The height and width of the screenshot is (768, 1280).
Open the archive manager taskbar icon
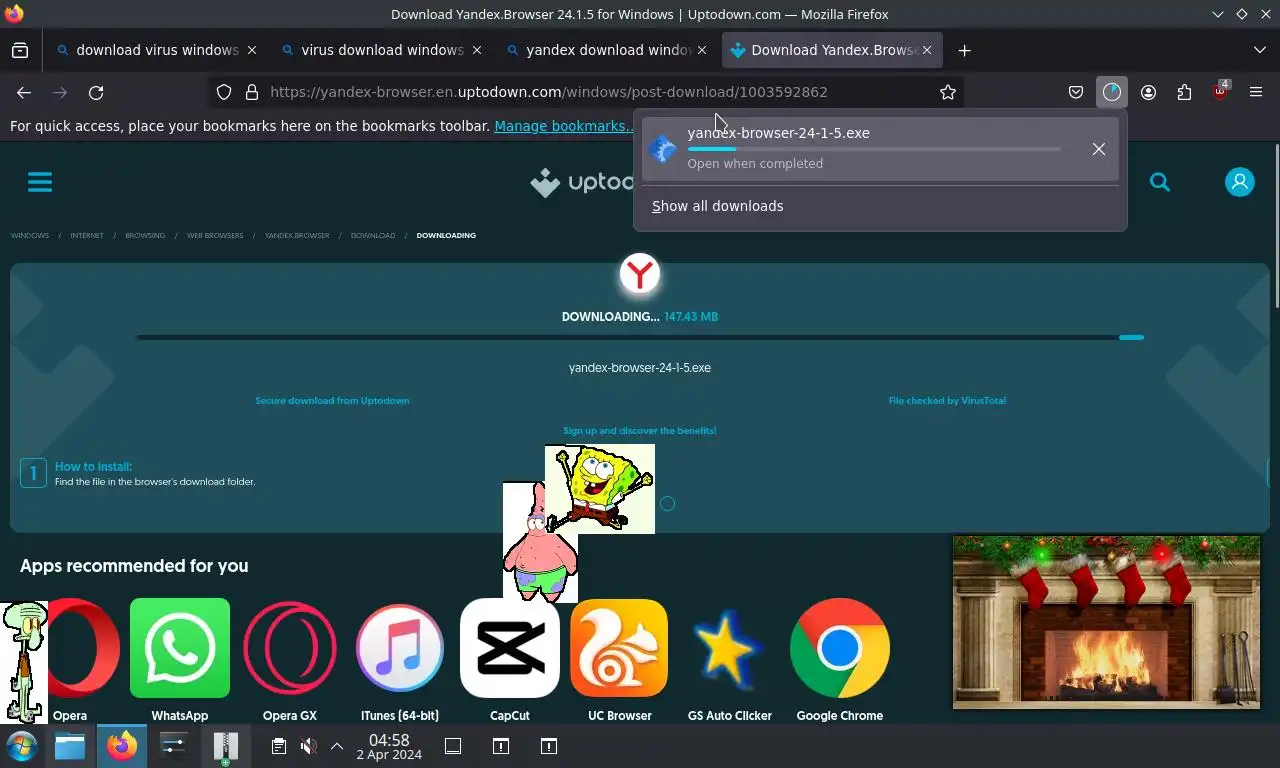pyautogui.click(x=225, y=746)
